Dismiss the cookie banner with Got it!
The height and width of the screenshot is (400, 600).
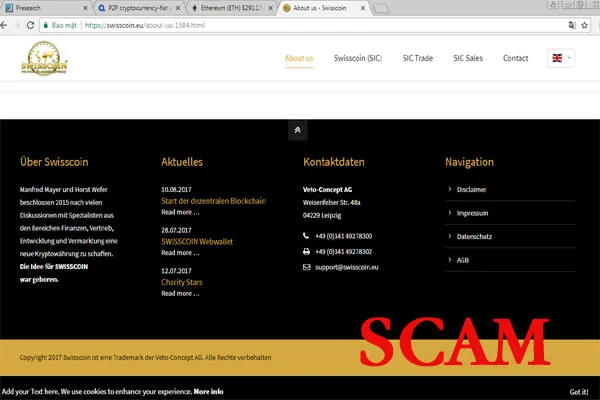(579, 392)
